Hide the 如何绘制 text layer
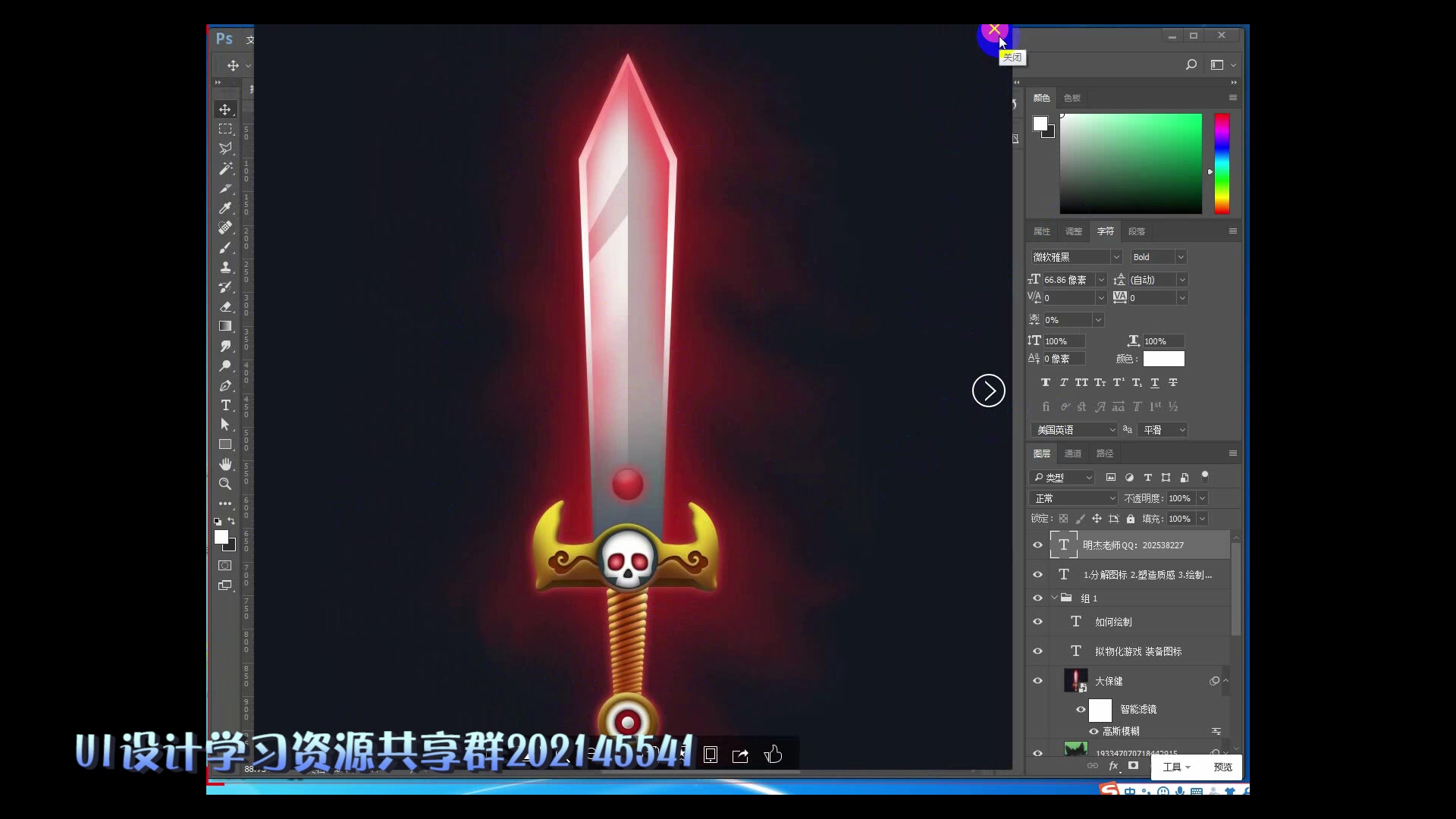 (x=1037, y=622)
